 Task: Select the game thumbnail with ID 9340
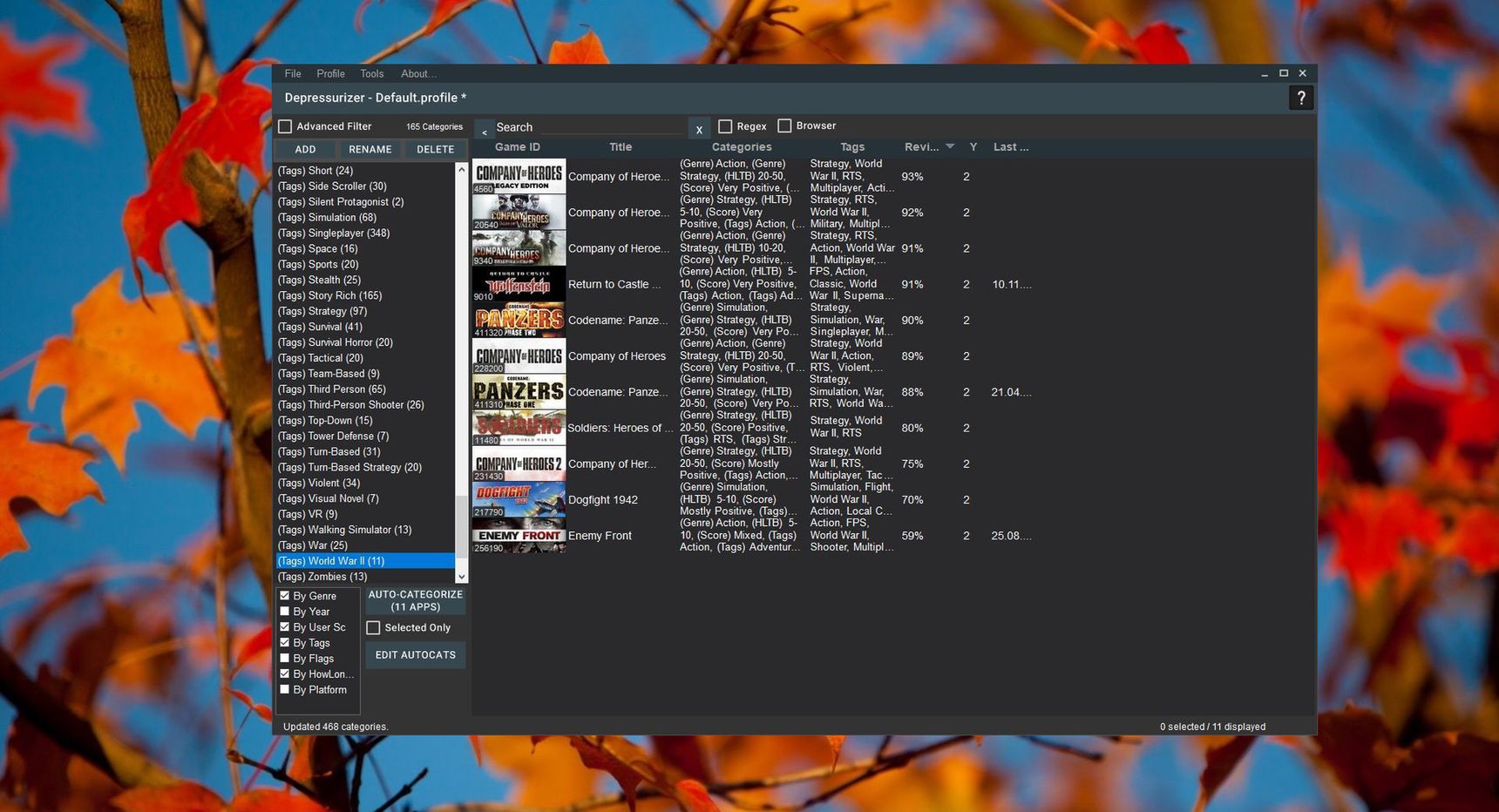(x=519, y=248)
